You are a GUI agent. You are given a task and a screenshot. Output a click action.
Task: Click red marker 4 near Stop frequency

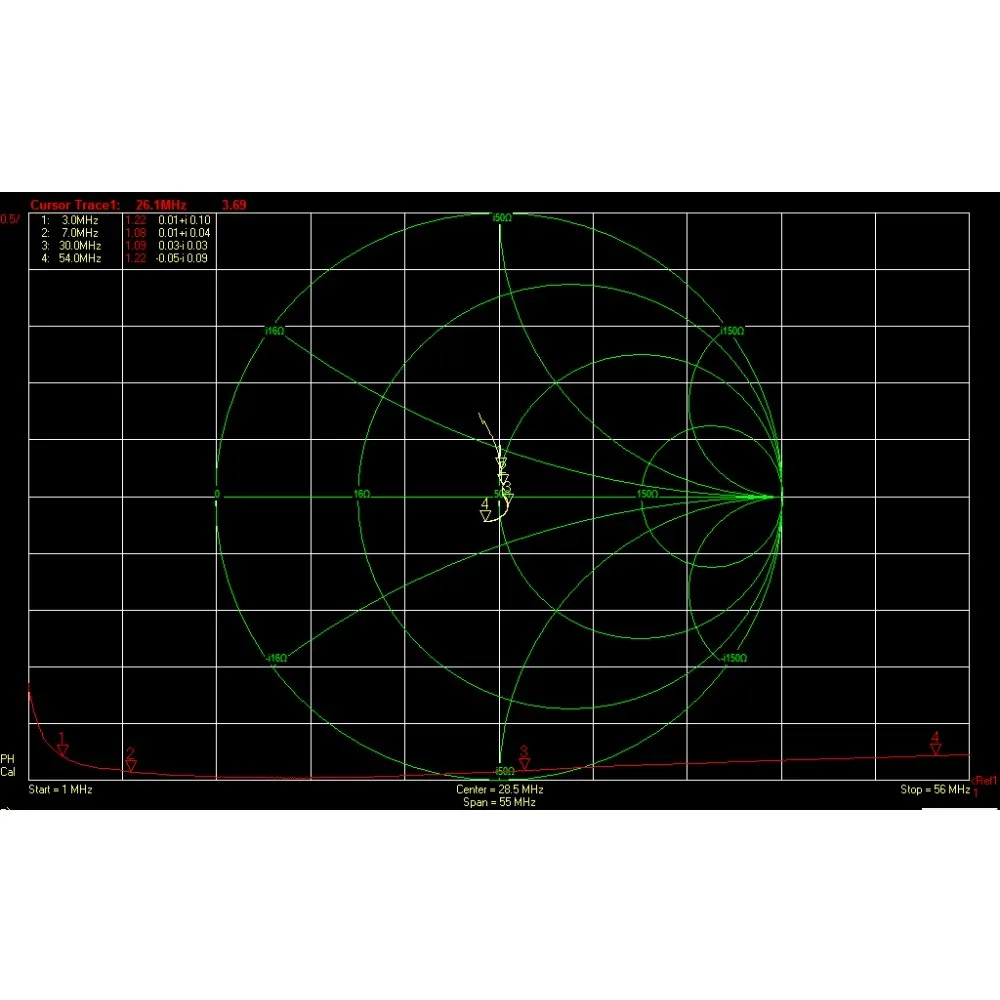[x=936, y=743]
